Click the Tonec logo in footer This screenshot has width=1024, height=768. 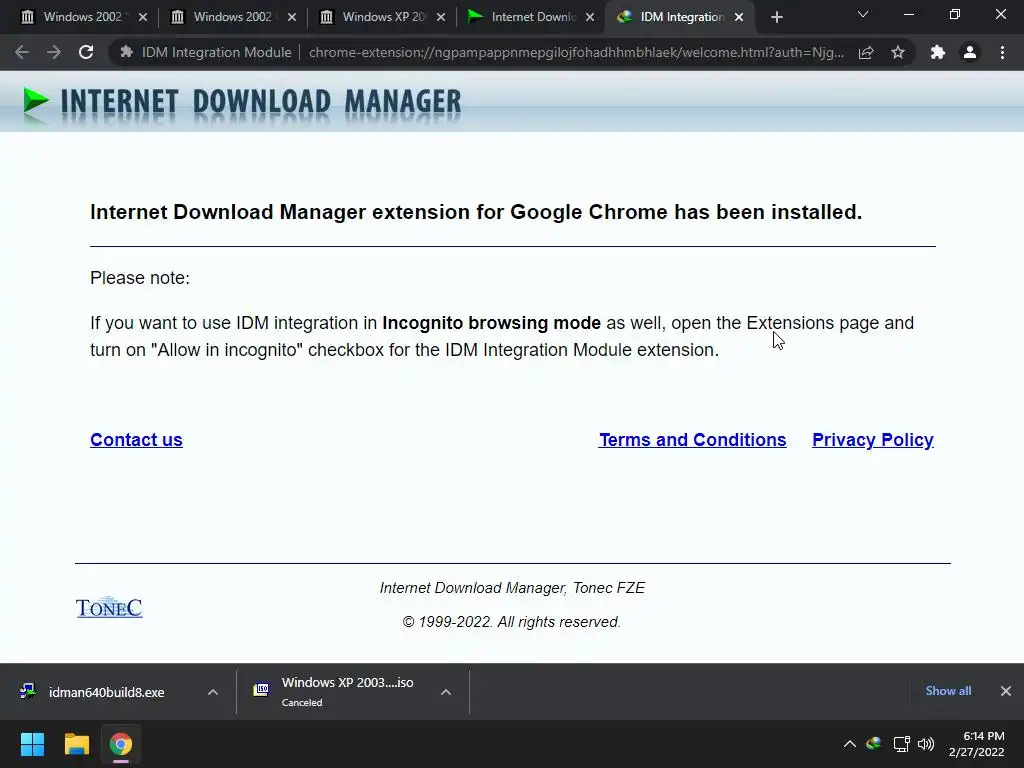[x=109, y=607]
